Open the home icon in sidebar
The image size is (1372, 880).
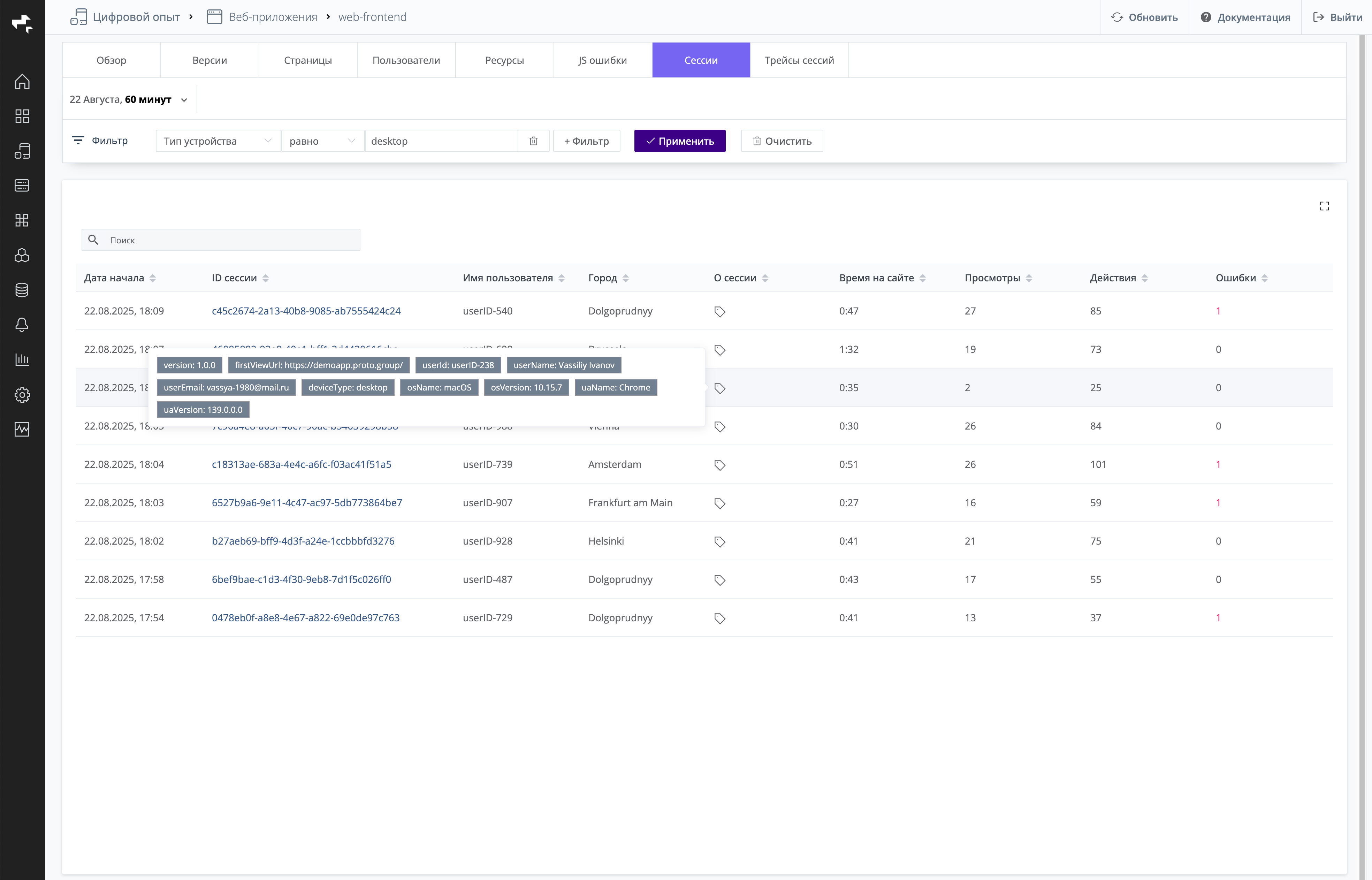[22, 82]
